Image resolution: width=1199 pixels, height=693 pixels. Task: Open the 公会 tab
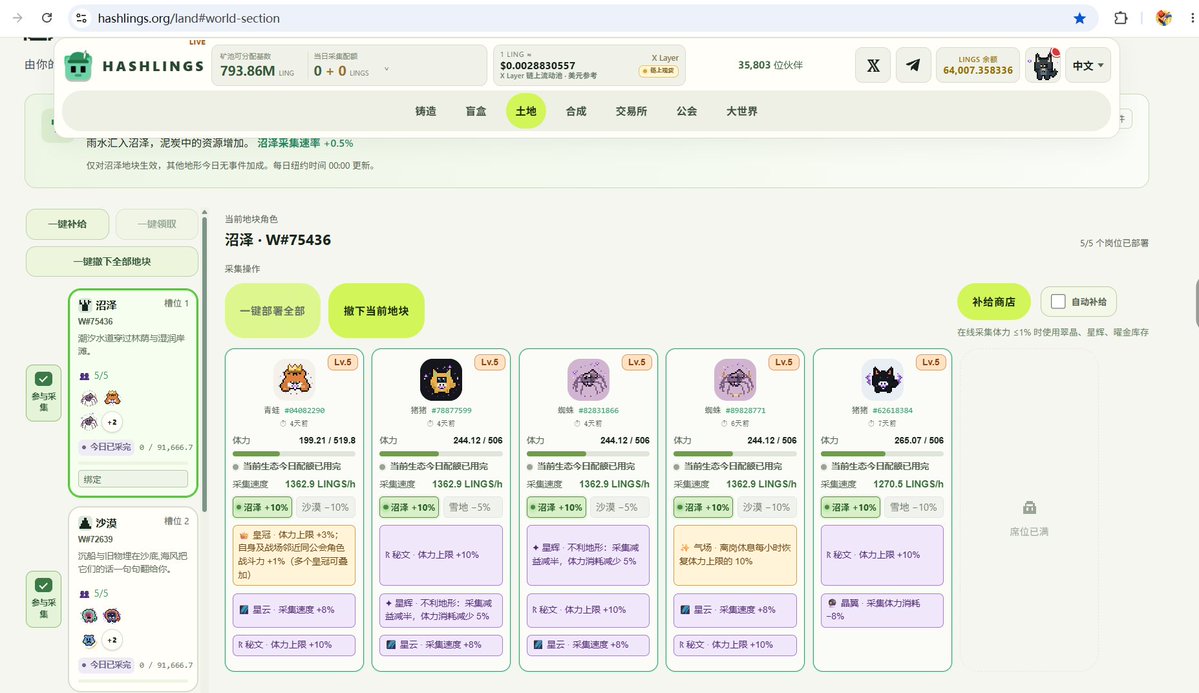687,111
